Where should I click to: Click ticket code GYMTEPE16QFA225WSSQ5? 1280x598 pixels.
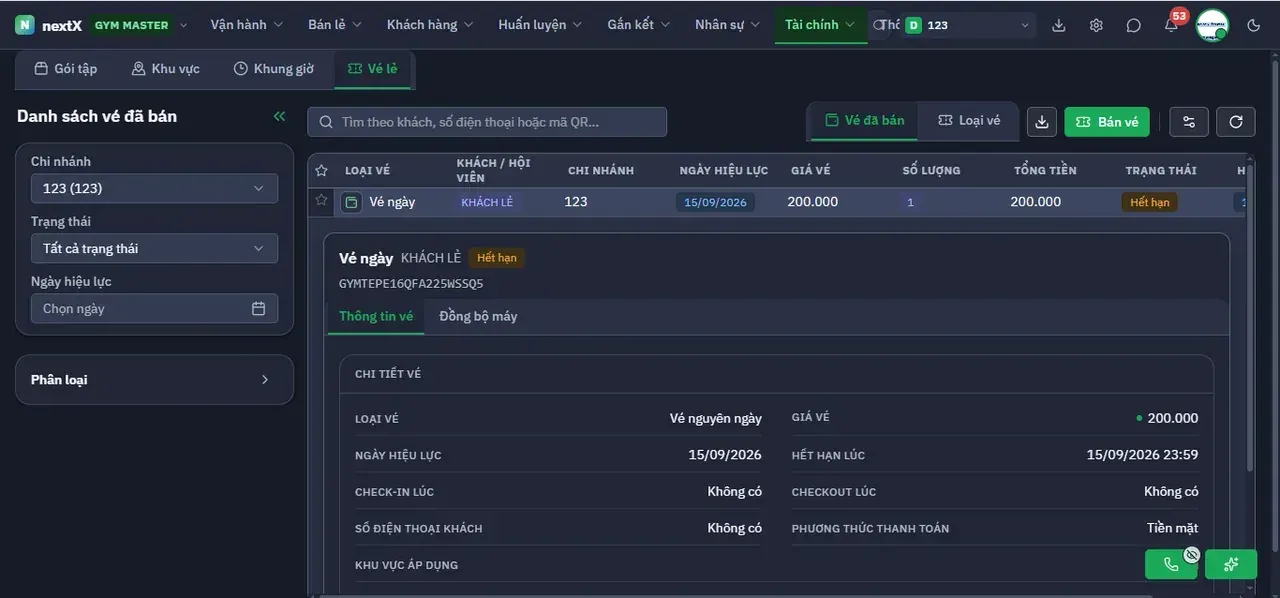point(411,283)
